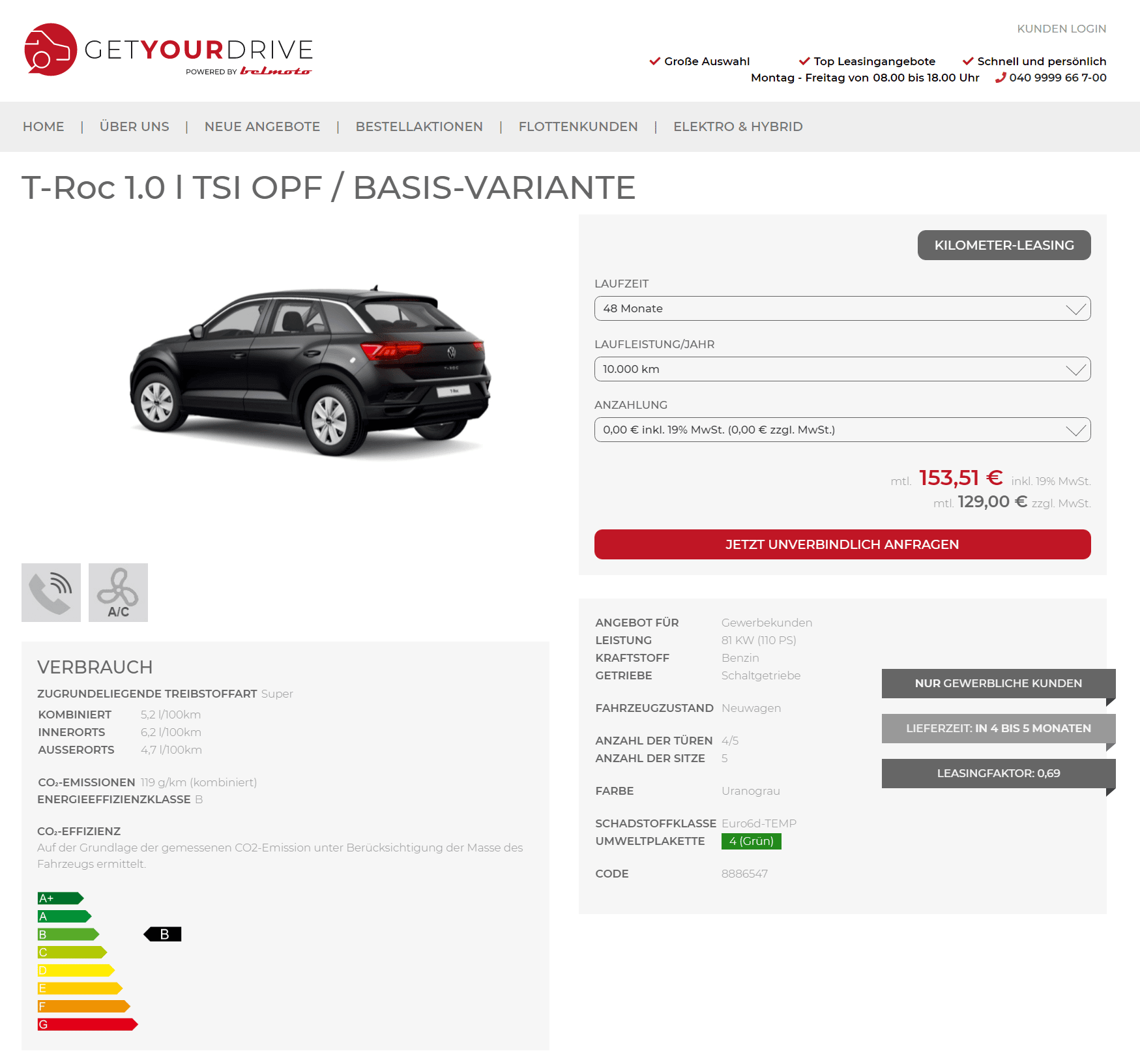Open BESTELLAKTIONEN menu item
Screen dimensions: 1140x1064
click(x=419, y=126)
